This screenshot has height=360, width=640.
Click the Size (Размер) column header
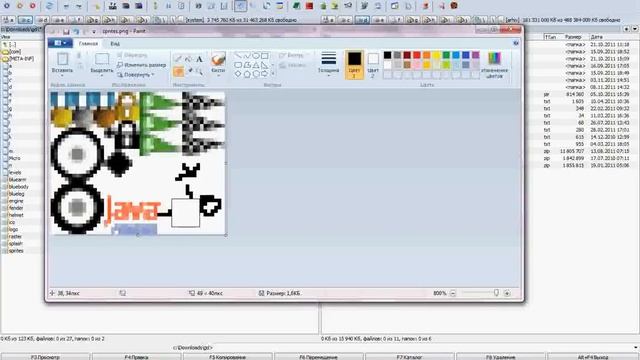coord(573,37)
